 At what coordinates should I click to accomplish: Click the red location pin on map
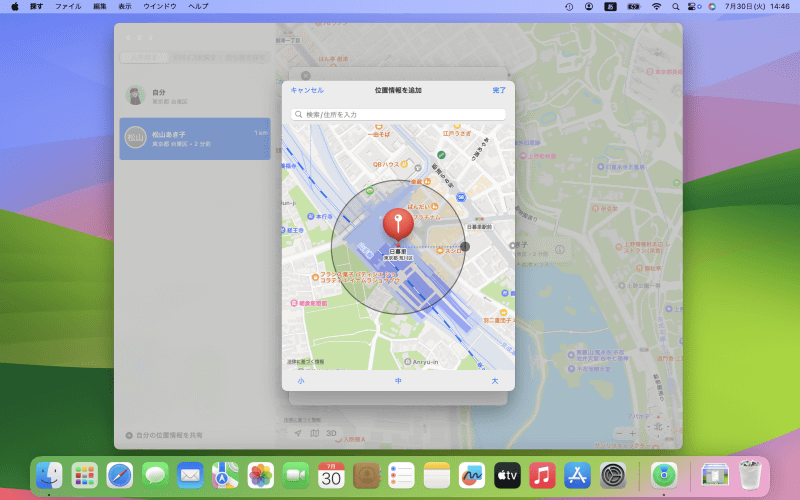[398, 224]
